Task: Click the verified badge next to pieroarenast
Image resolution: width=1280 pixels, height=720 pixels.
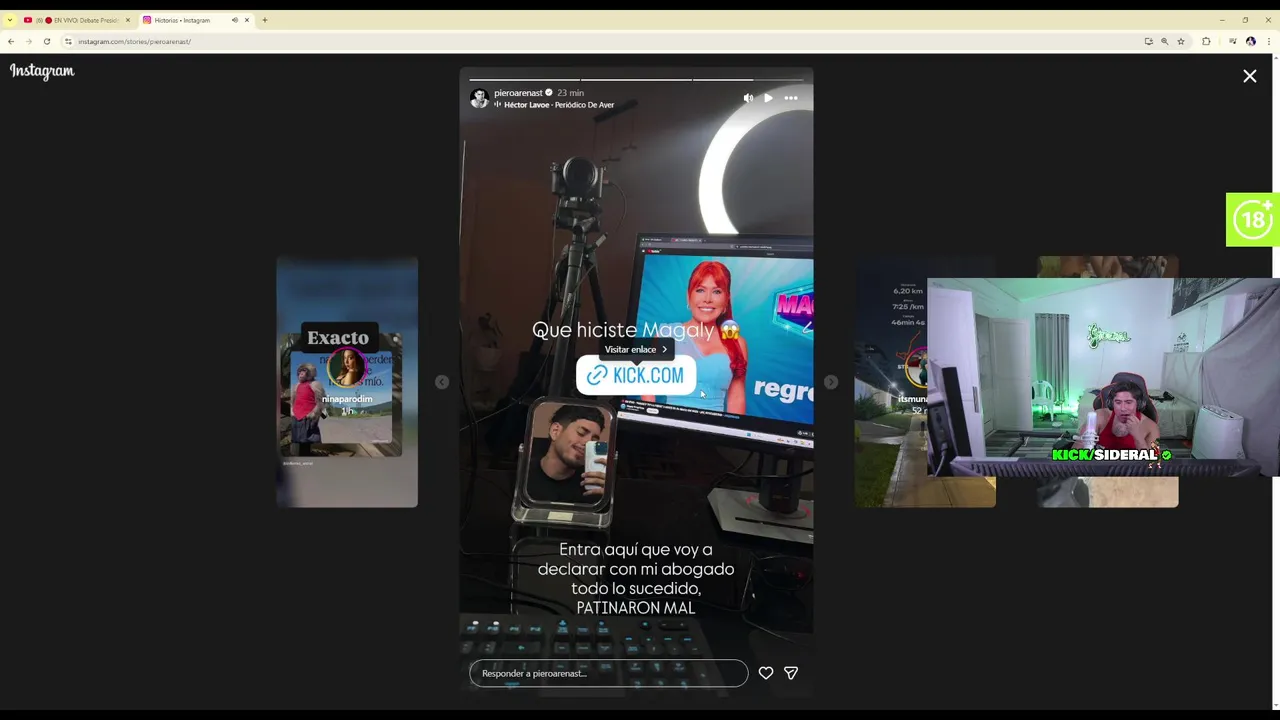Action: point(548,93)
